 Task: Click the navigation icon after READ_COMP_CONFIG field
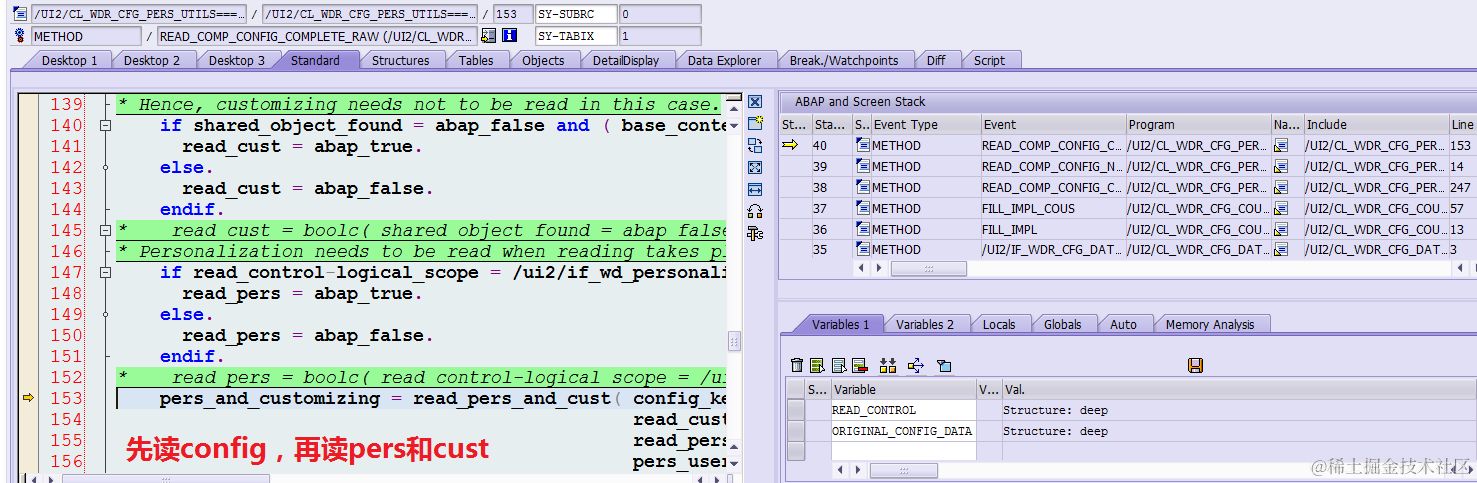[488, 36]
